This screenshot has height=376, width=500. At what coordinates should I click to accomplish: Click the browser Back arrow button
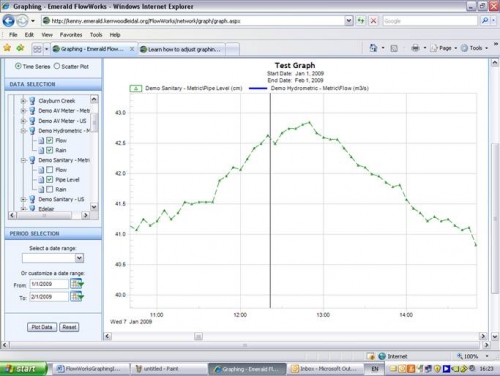[9, 21]
